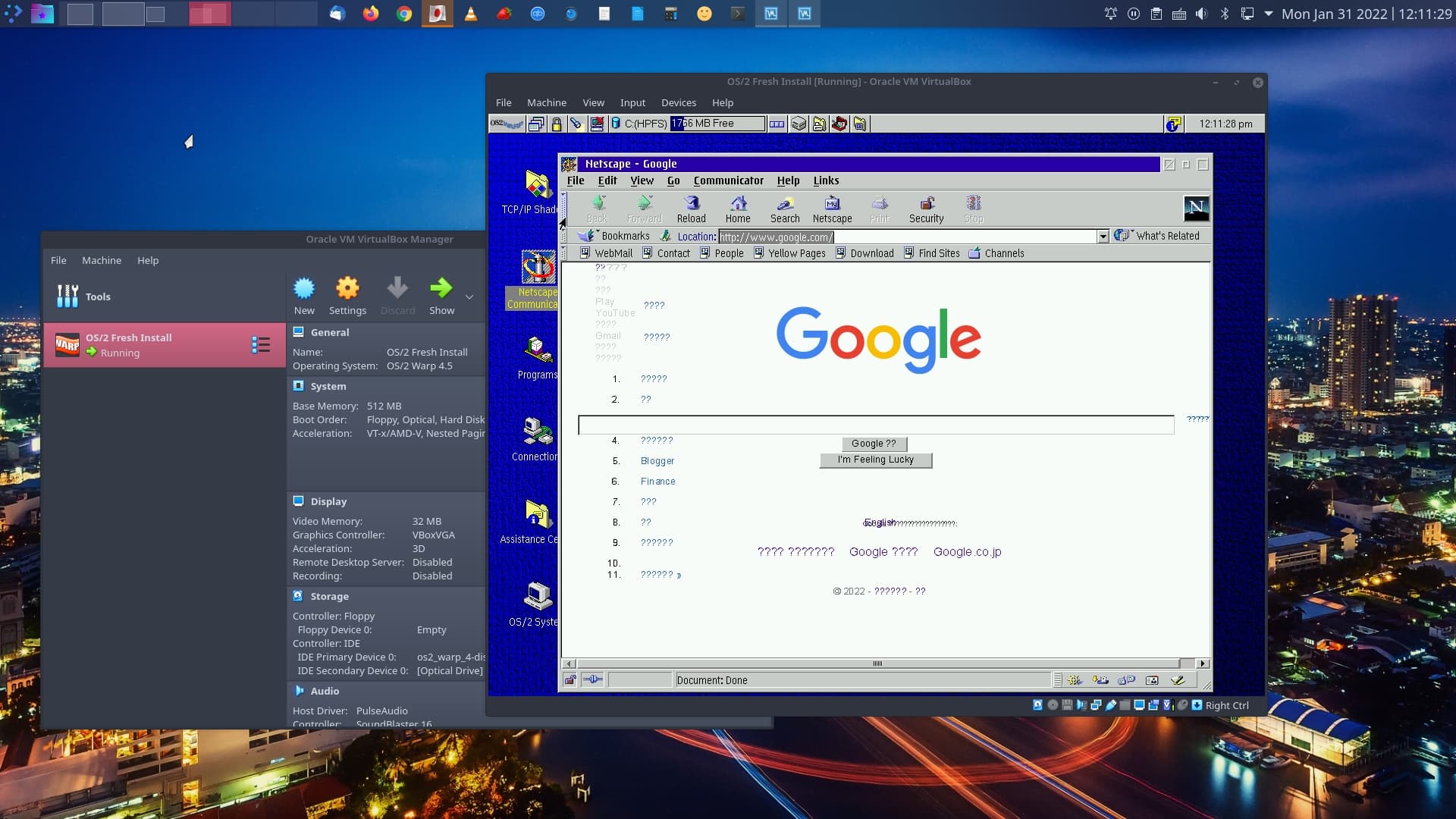Click the I'm Feeling Lucky button

pyautogui.click(x=875, y=460)
